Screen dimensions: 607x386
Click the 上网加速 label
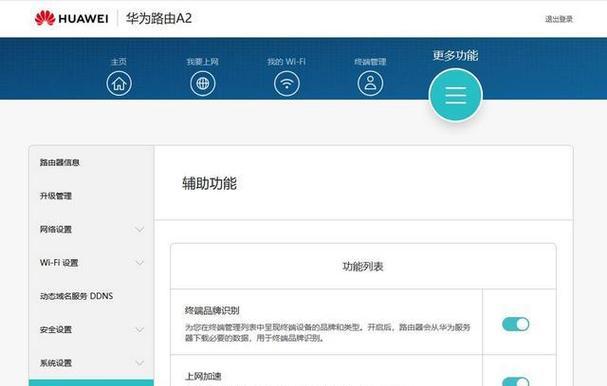pyautogui.click(x=203, y=376)
